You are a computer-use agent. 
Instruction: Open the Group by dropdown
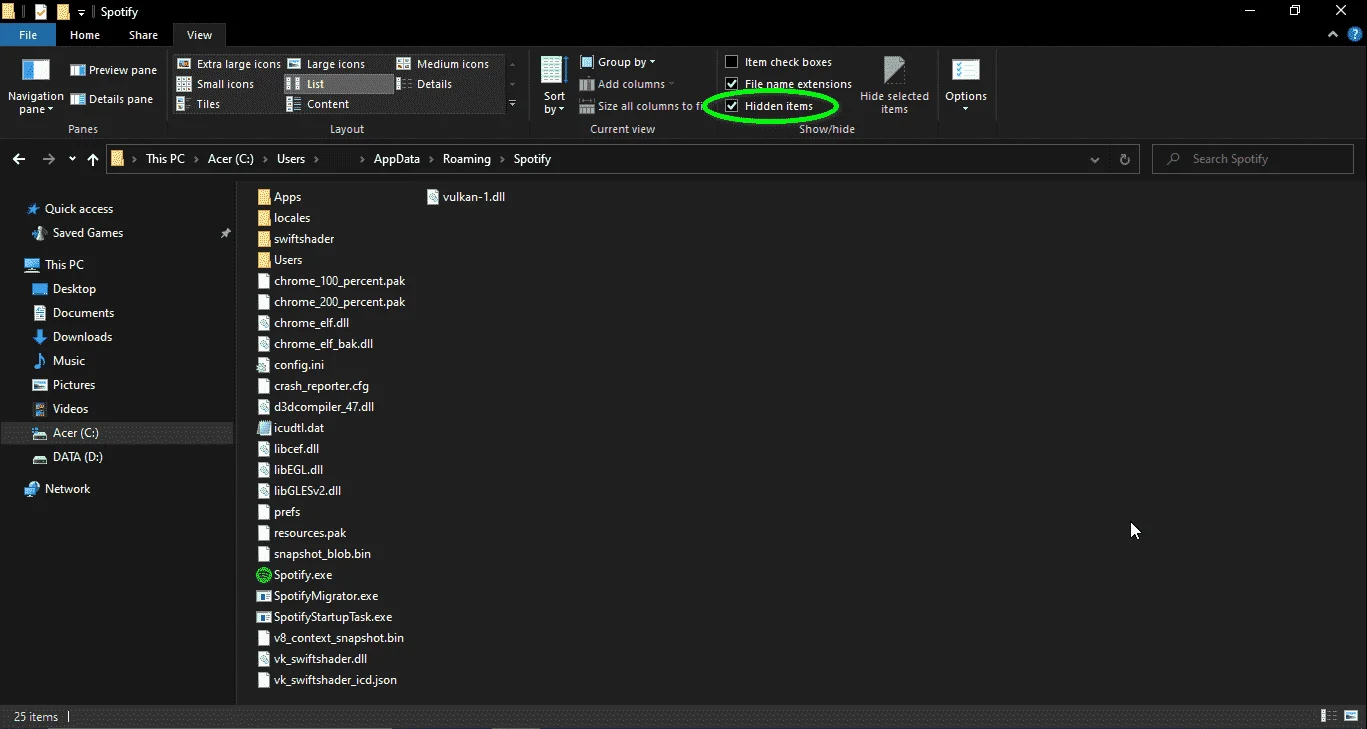[x=618, y=62]
